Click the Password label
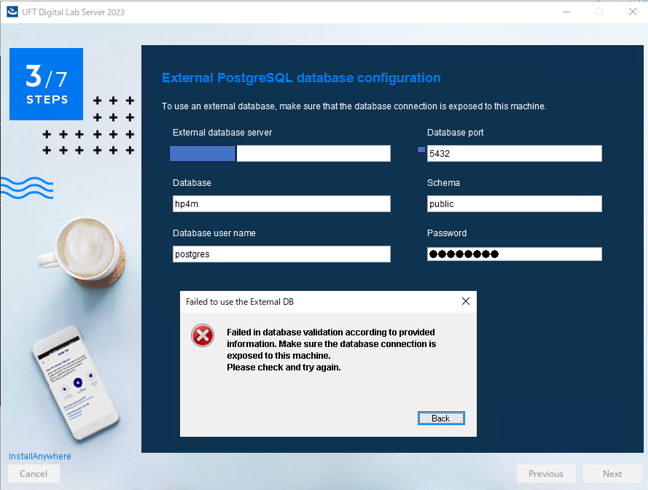Viewport: 648px width, 490px height. [447, 233]
